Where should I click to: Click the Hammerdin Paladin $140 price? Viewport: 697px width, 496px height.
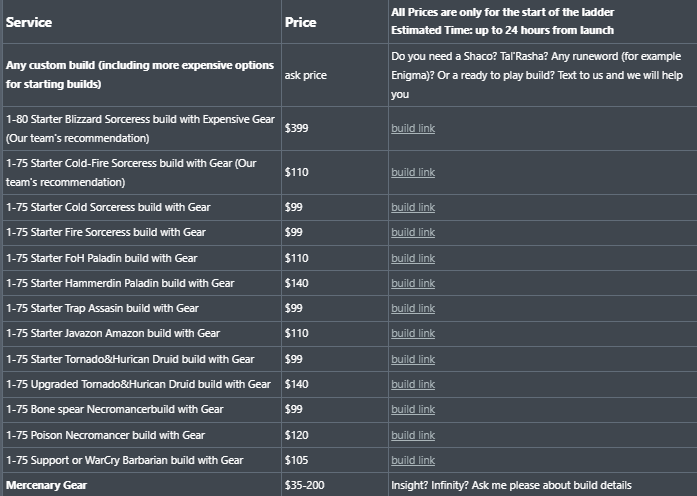point(296,283)
